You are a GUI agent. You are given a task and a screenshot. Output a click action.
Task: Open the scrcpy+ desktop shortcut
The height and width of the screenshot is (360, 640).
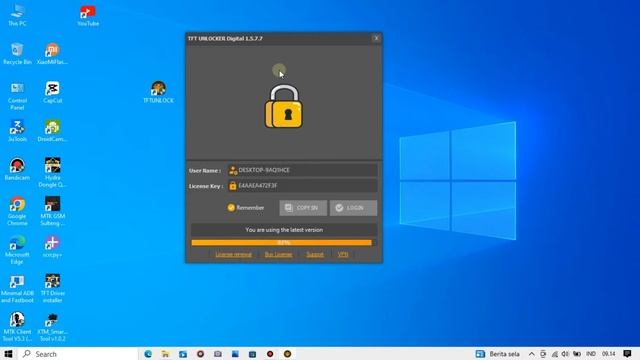click(52, 247)
